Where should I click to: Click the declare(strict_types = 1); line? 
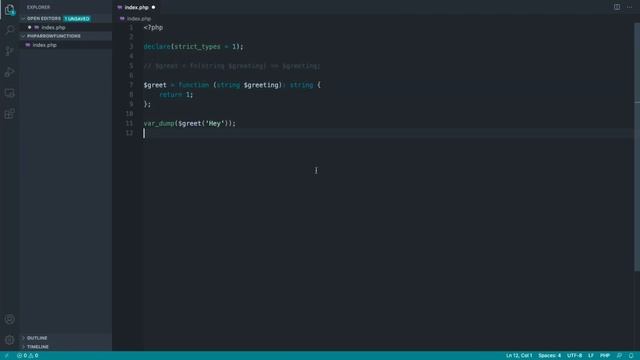pos(193,47)
